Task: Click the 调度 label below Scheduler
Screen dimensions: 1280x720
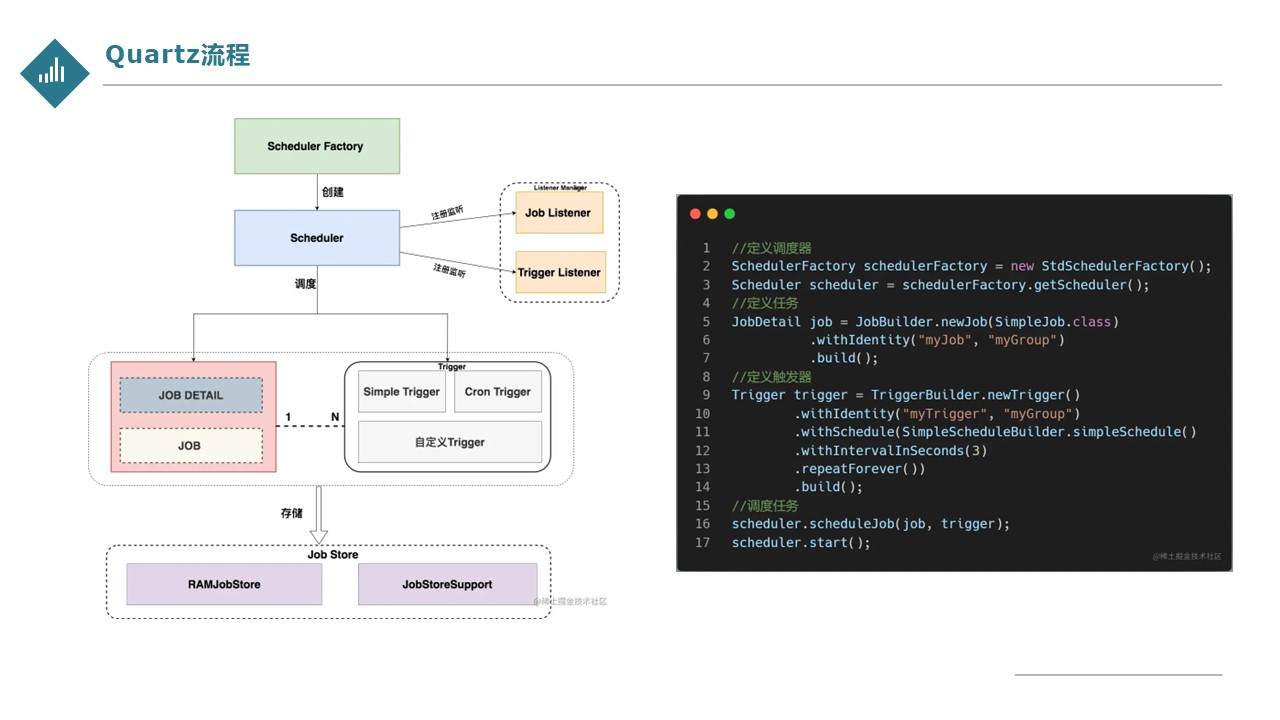Action: [x=306, y=284]
